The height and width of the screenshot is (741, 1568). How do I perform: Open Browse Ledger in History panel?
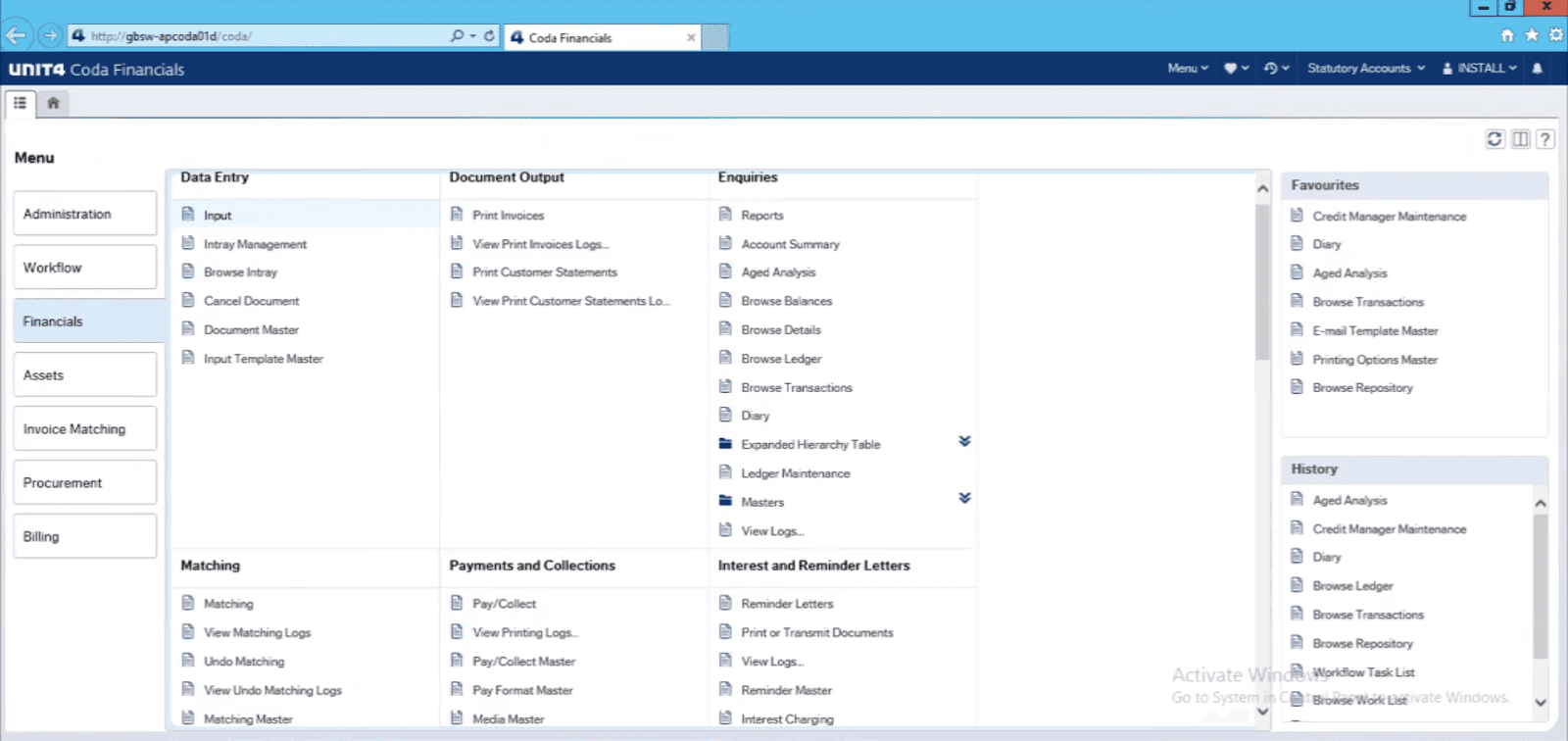[1352, 586]
